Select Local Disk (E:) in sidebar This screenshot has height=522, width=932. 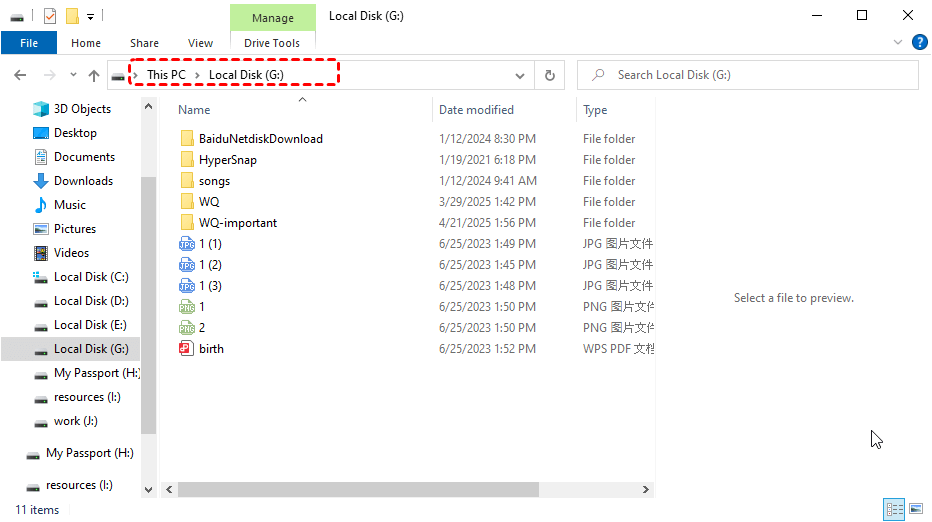coord(90,325)
